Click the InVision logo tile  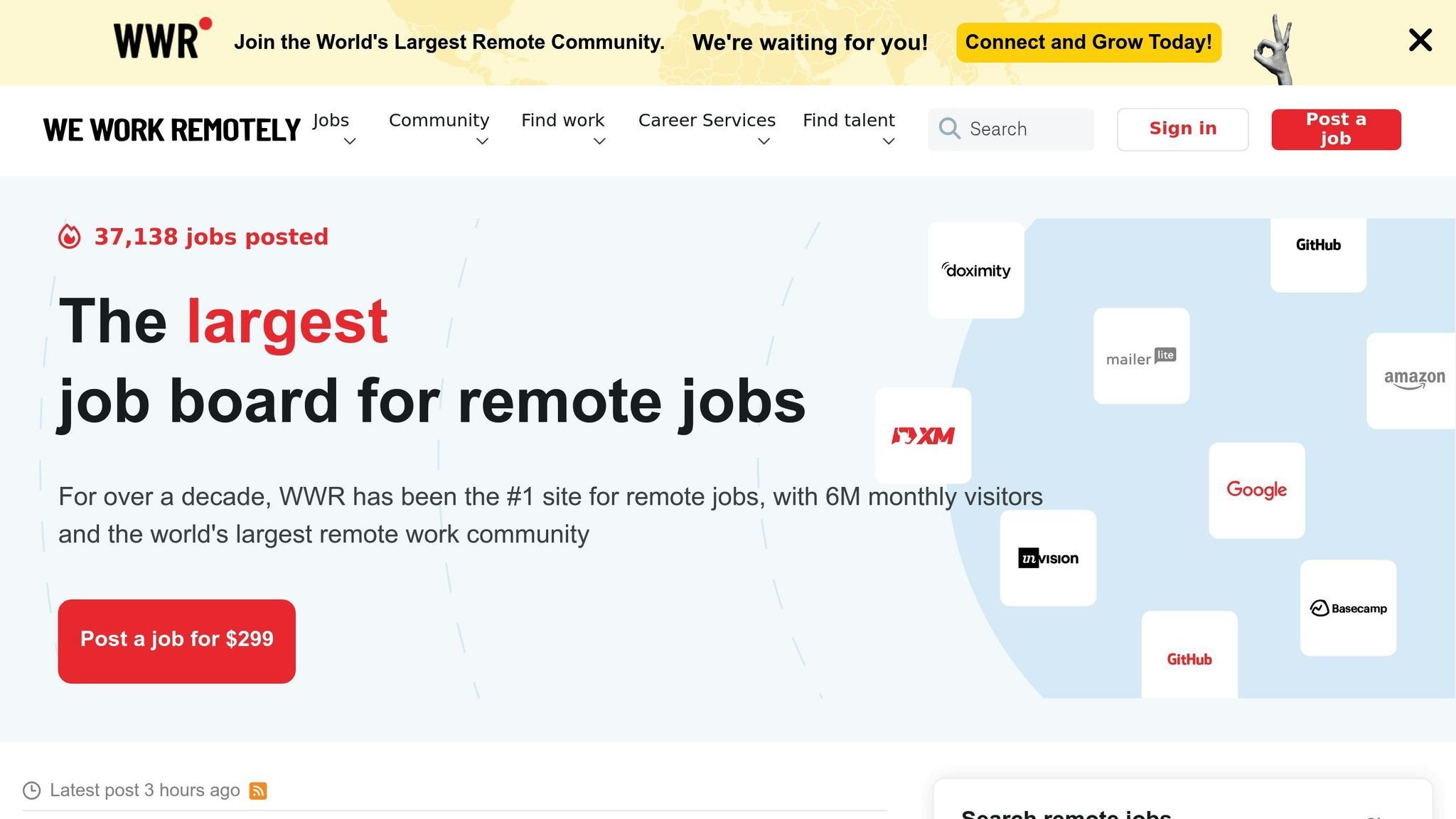pyautogui.click(x=1048, y=558)
